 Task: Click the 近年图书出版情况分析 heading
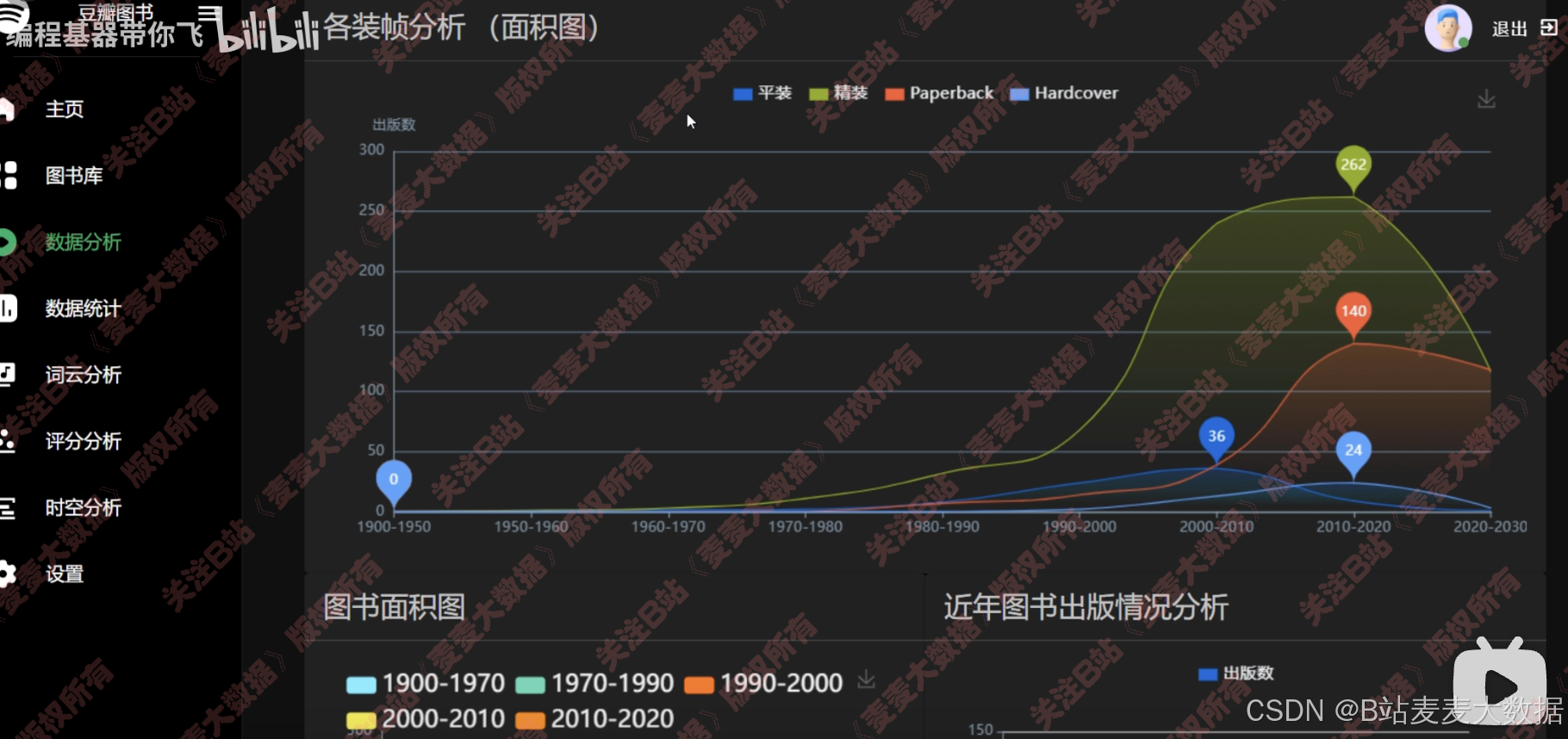click(1086, 607)
